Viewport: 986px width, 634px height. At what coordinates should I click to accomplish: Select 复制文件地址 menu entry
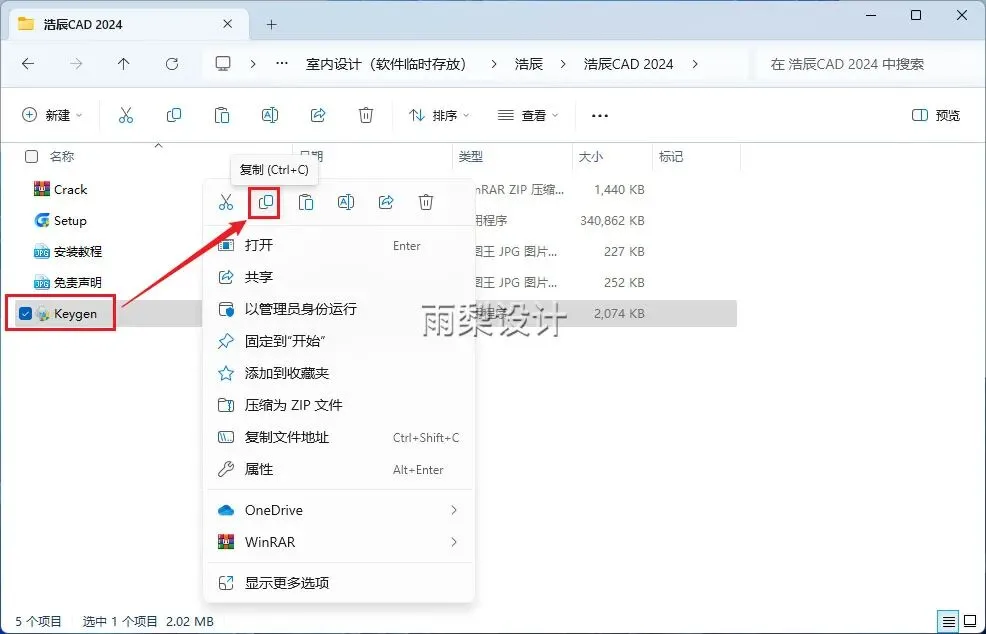[340, 437]
